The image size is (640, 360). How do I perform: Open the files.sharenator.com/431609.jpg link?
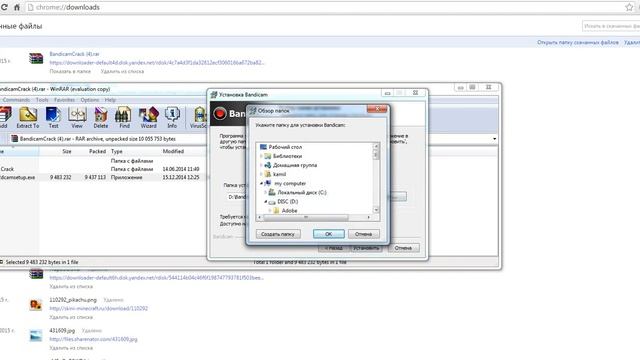93,339
